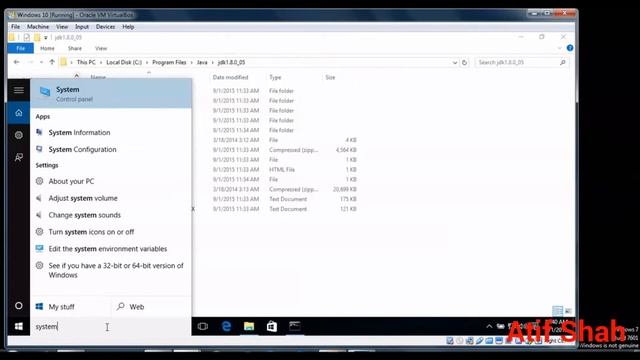
Task: Click the hamburger menu in Start panel
Action: tap(19, 90)
